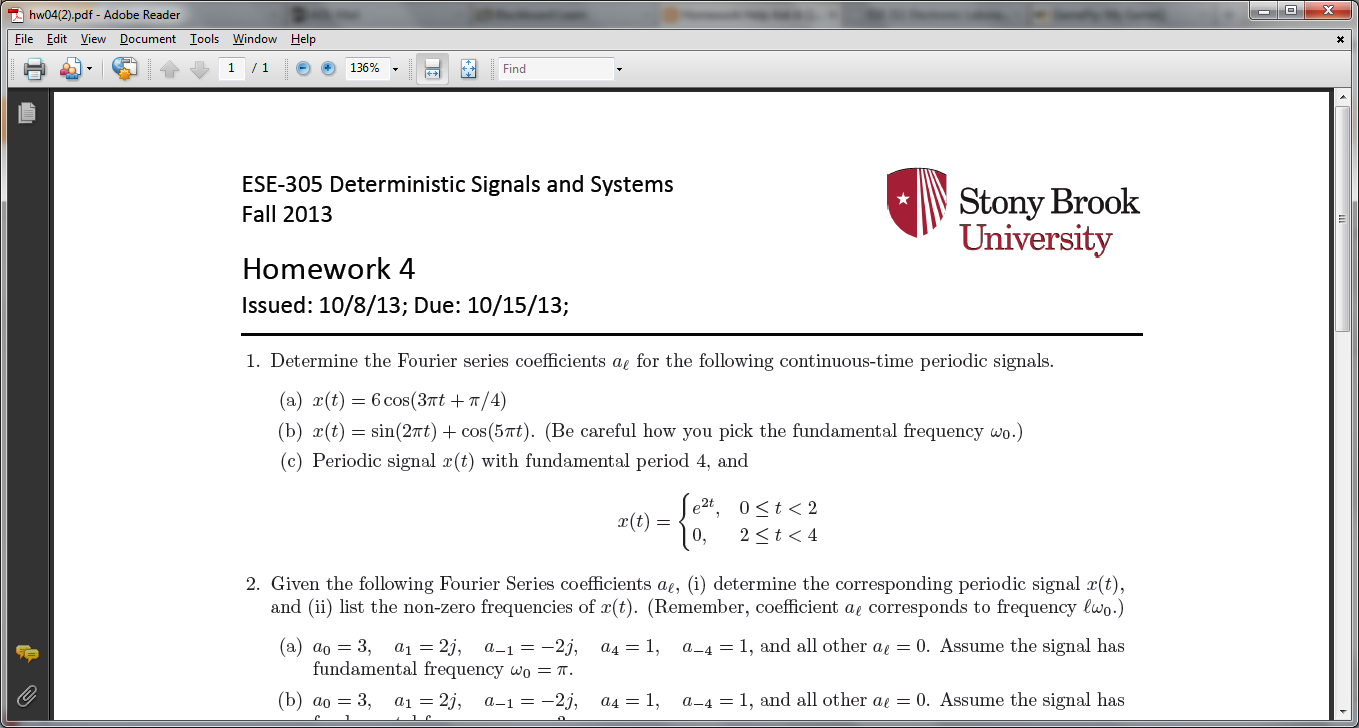The image size is (1359, 728).
Task: Open the email sharing tool
Action: point(68,69)
